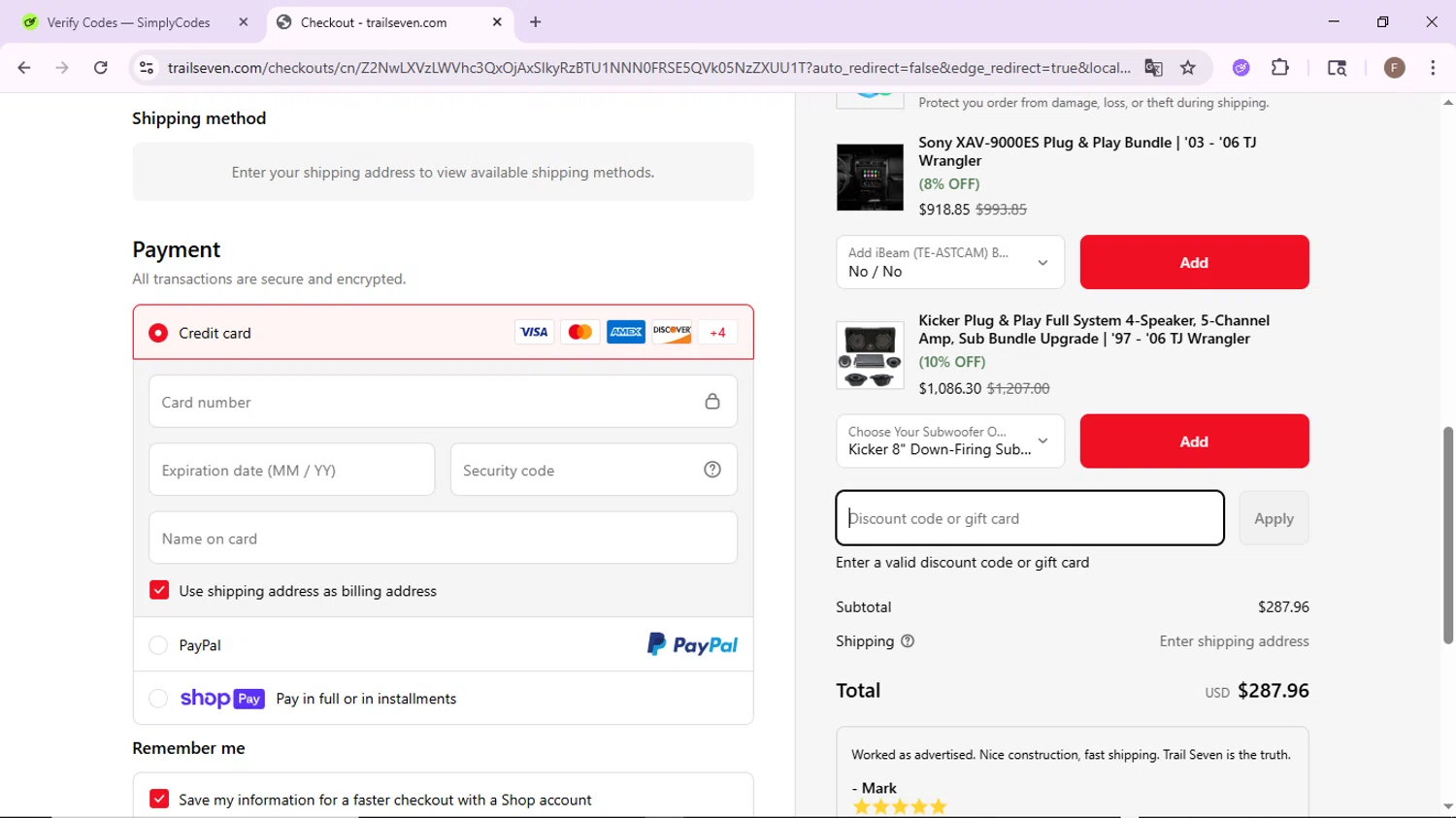The image size is (1456, 818).
Task: Open site information icon in address bar
Action: (x=147, y=68)
